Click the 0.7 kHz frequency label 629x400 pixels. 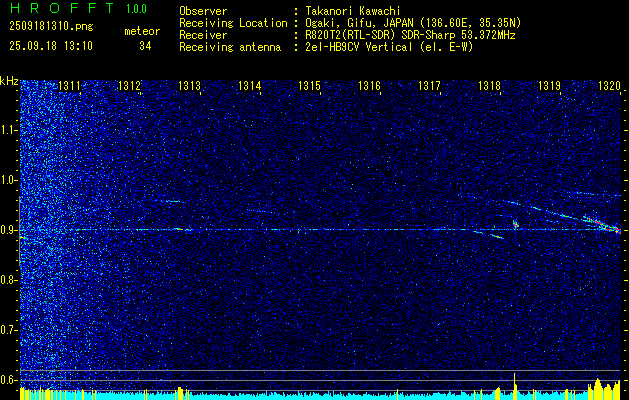tap(9, 330)
